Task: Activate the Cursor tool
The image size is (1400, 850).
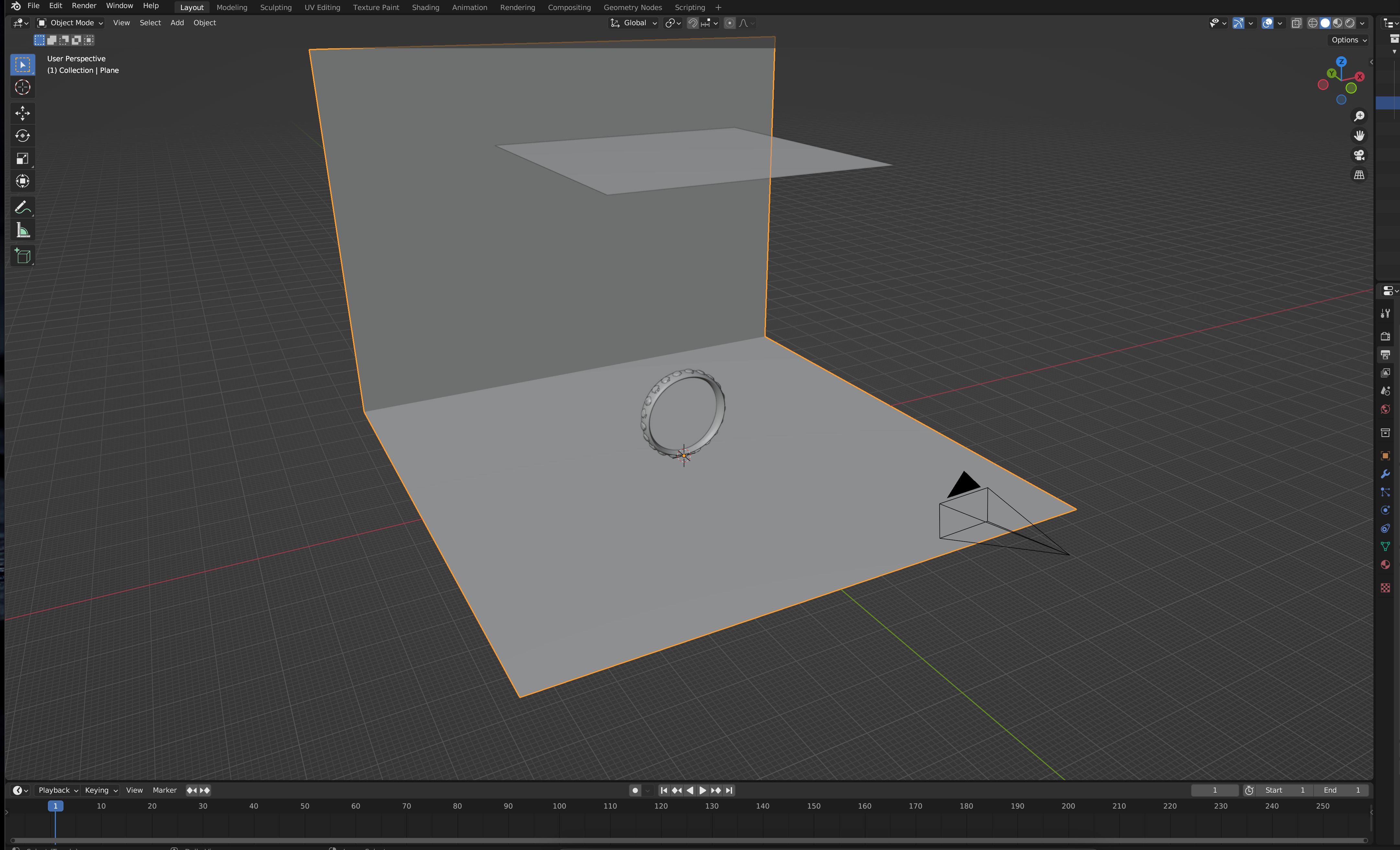Action: click(23, 87)
